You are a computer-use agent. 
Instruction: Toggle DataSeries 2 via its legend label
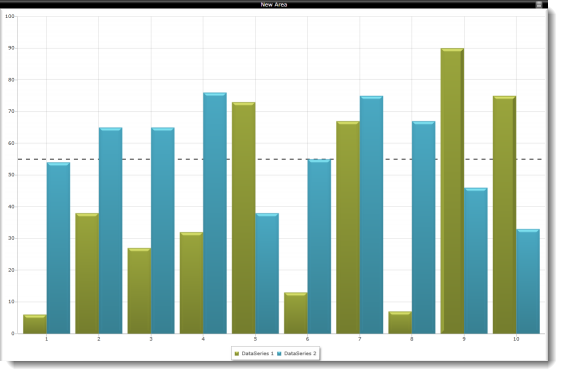(x=300, y=353)
